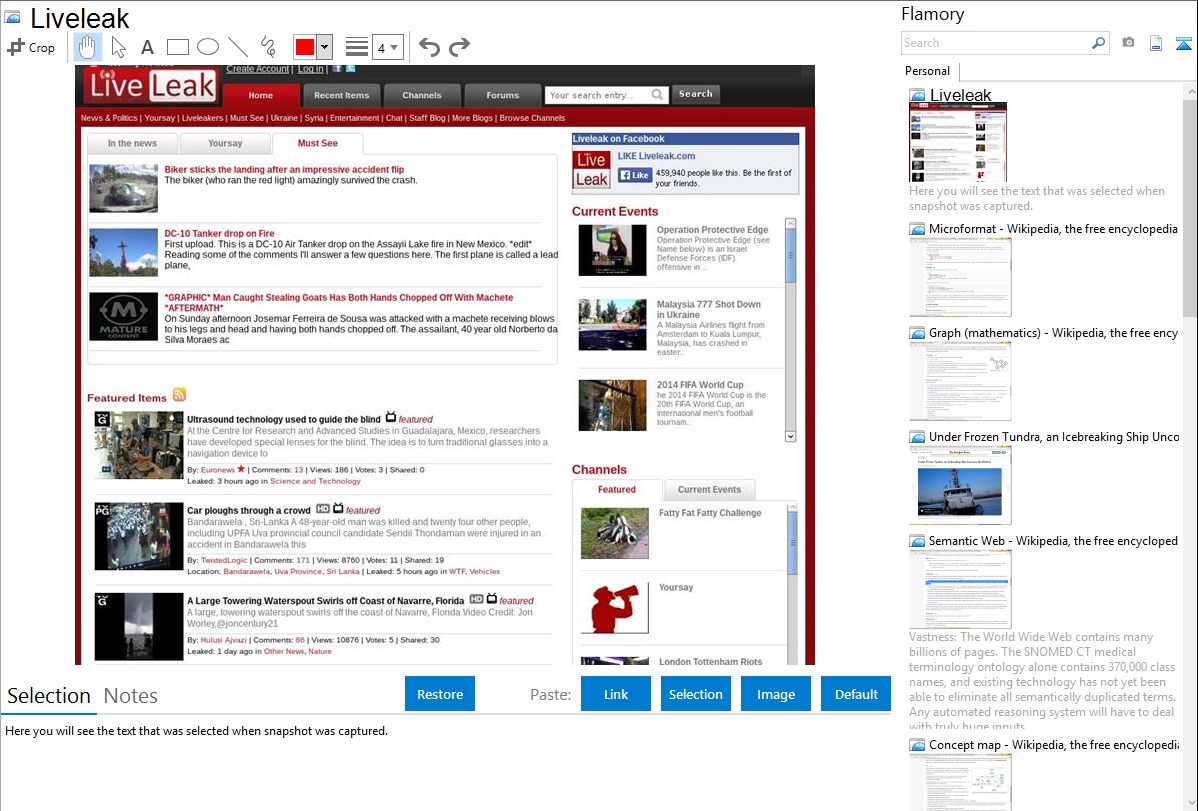Select the Must See tab
The width and height of the screenshot is (1198, 811).
click(x=317, y=143)
